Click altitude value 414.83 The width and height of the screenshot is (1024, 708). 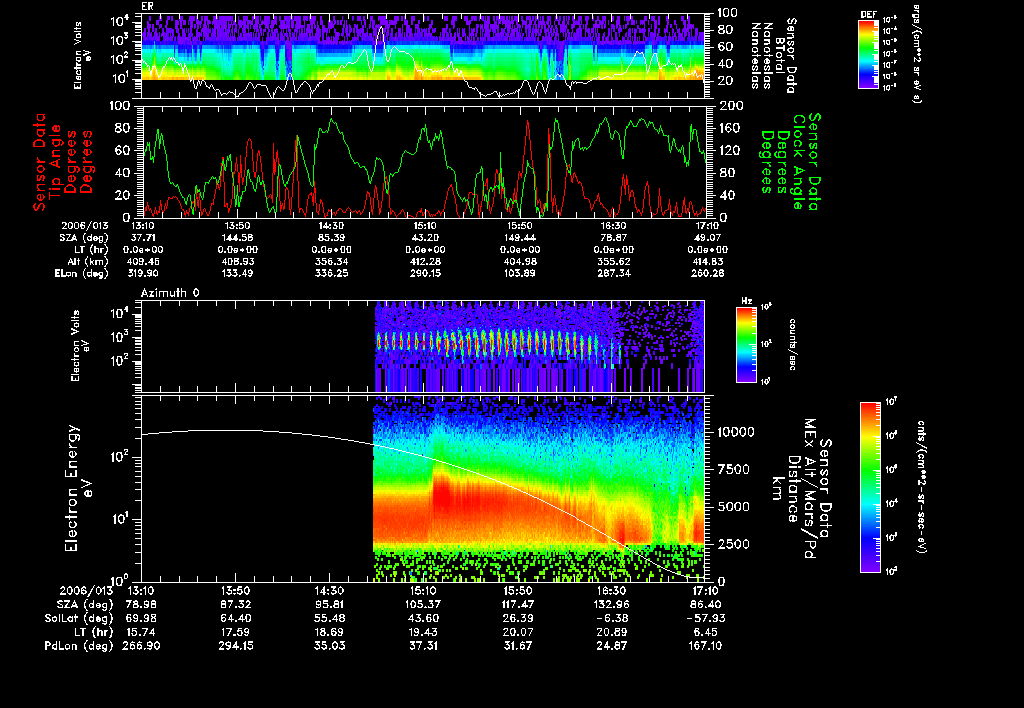(708, 261)
